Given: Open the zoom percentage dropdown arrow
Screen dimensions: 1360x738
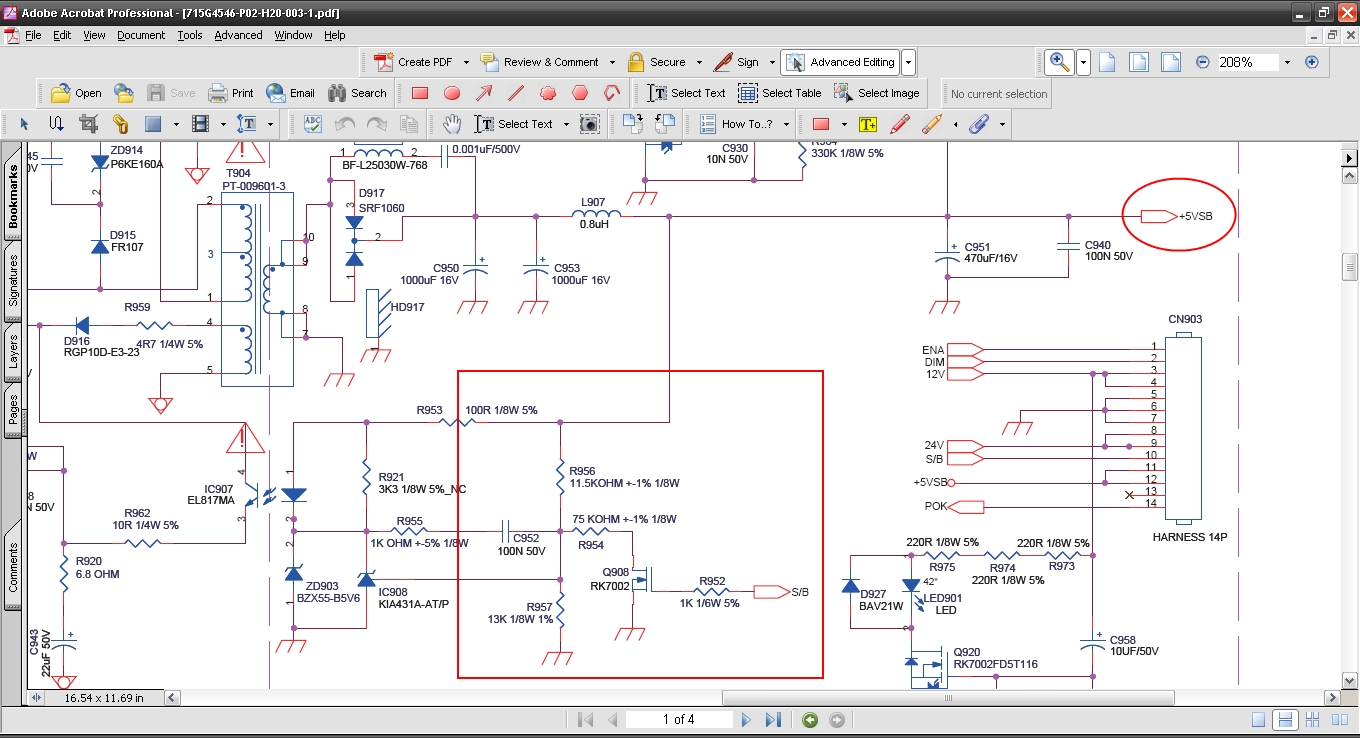Looking at the screenshot, I should coord(1287,62).
